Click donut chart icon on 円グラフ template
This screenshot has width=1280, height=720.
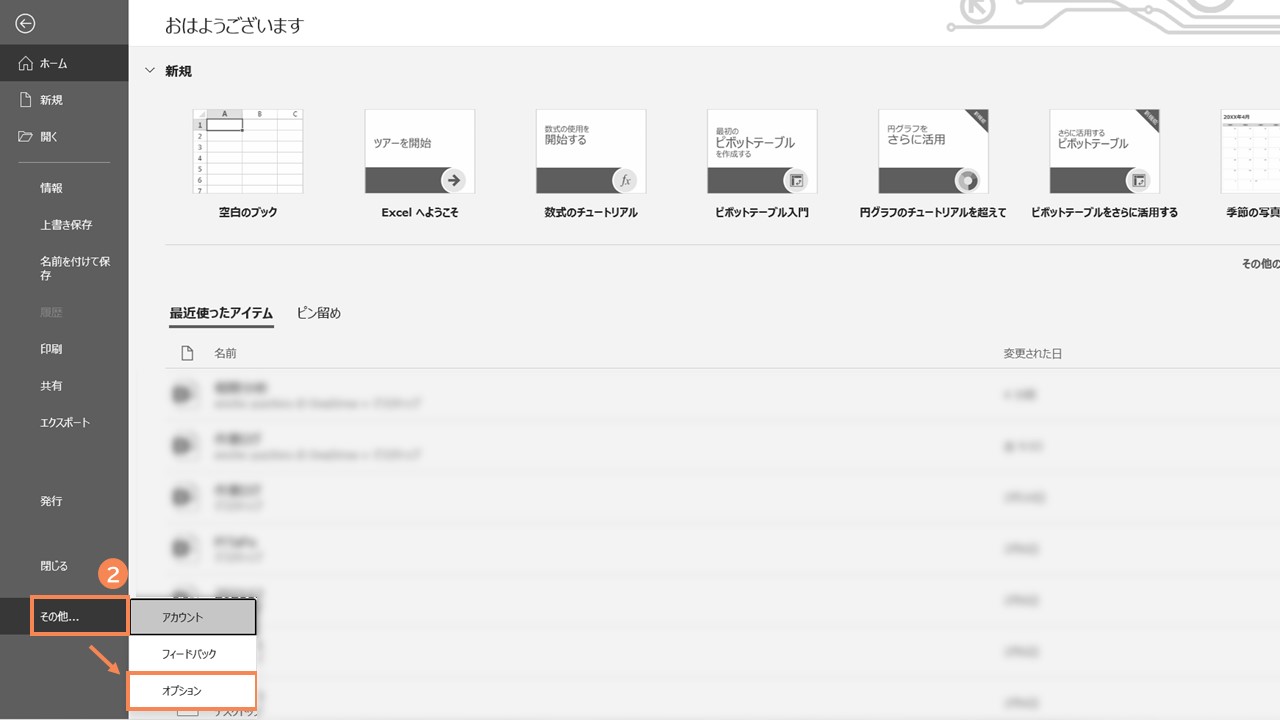coord(967,181)
